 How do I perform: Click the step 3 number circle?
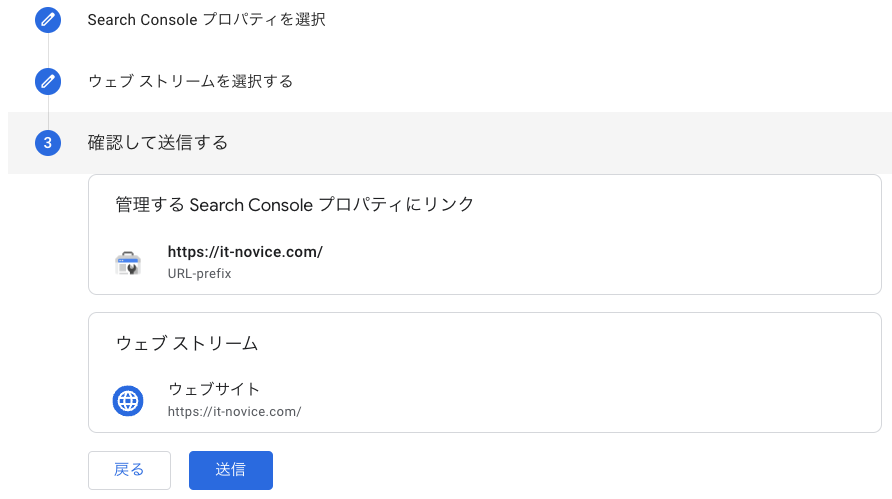[48, 143]
